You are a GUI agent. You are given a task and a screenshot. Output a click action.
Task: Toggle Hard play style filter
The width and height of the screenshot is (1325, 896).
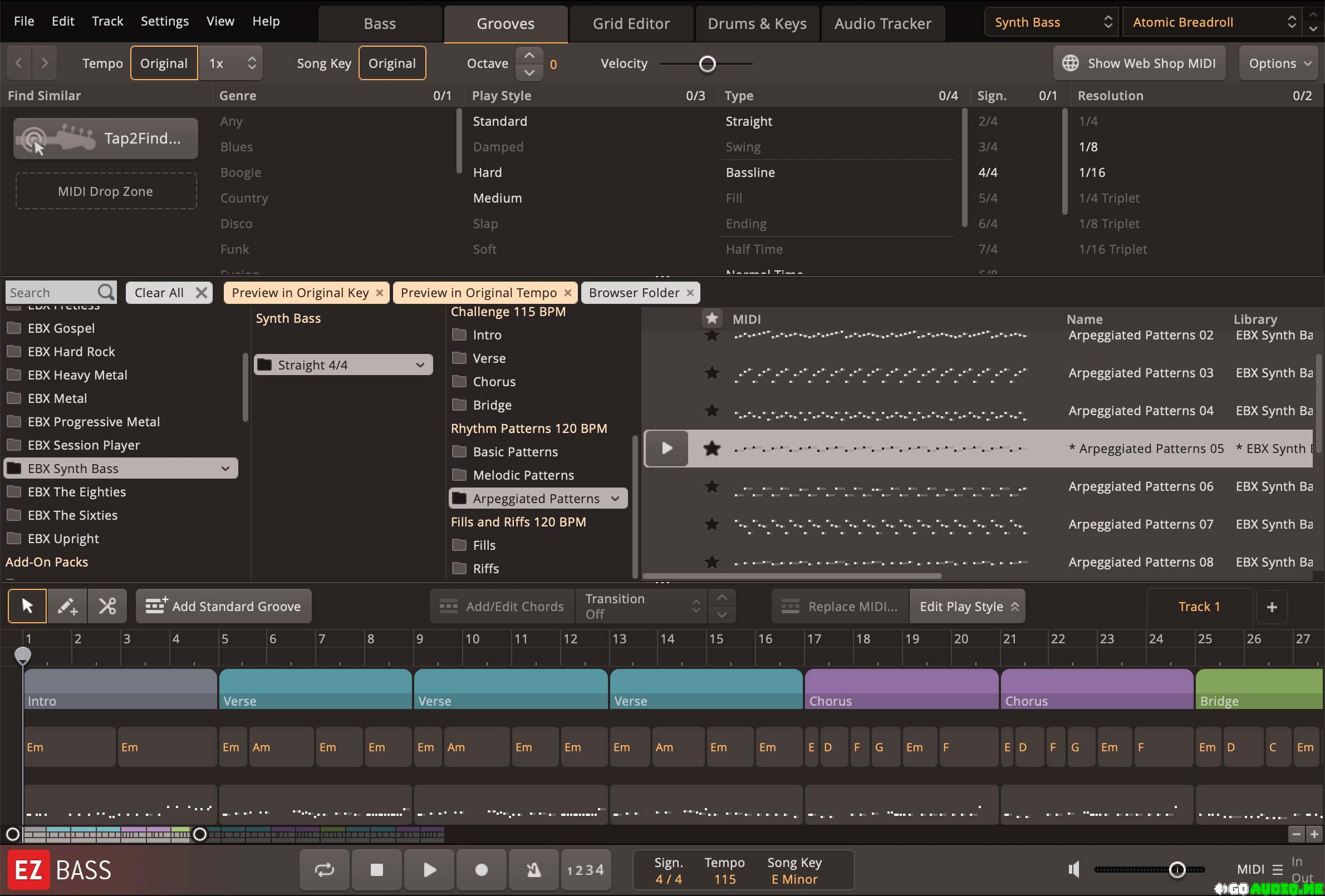487,172
